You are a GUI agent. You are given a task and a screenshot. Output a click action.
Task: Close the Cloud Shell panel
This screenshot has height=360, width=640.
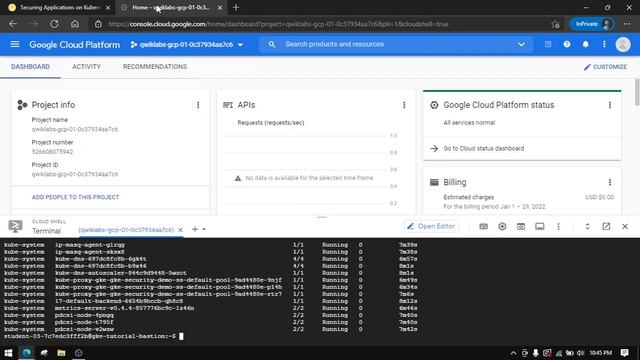point(625,226)
